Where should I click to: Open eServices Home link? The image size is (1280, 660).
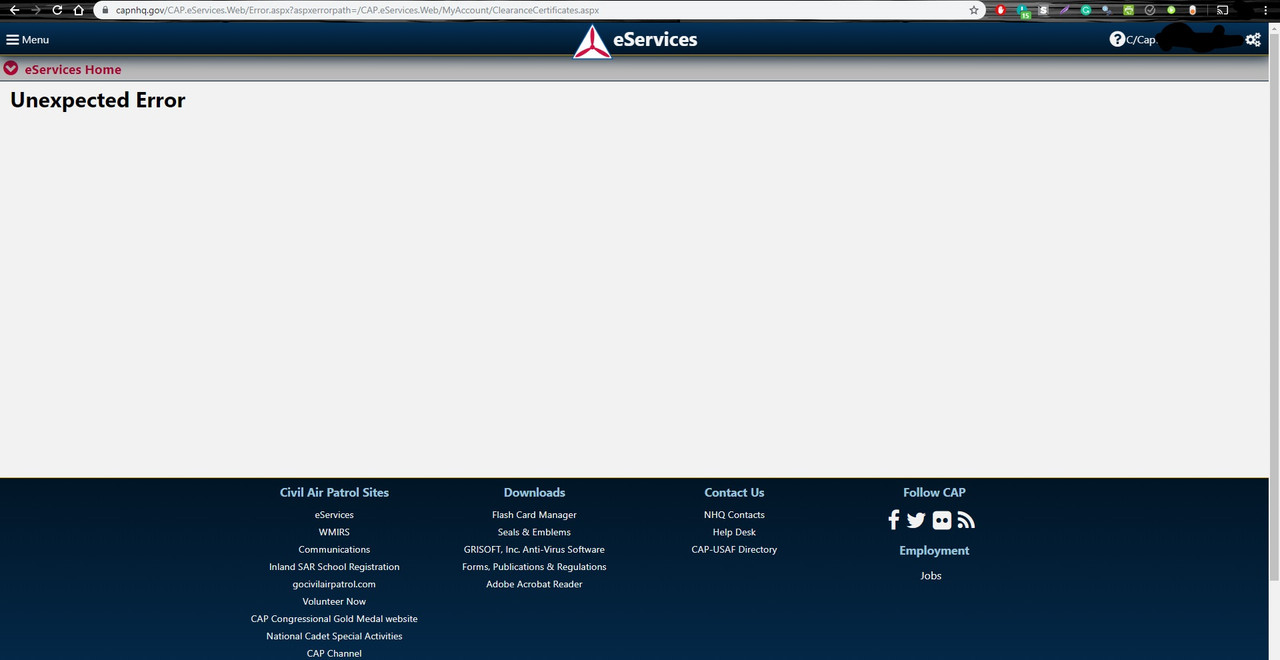pyautogui.click(x=73, y=70)
